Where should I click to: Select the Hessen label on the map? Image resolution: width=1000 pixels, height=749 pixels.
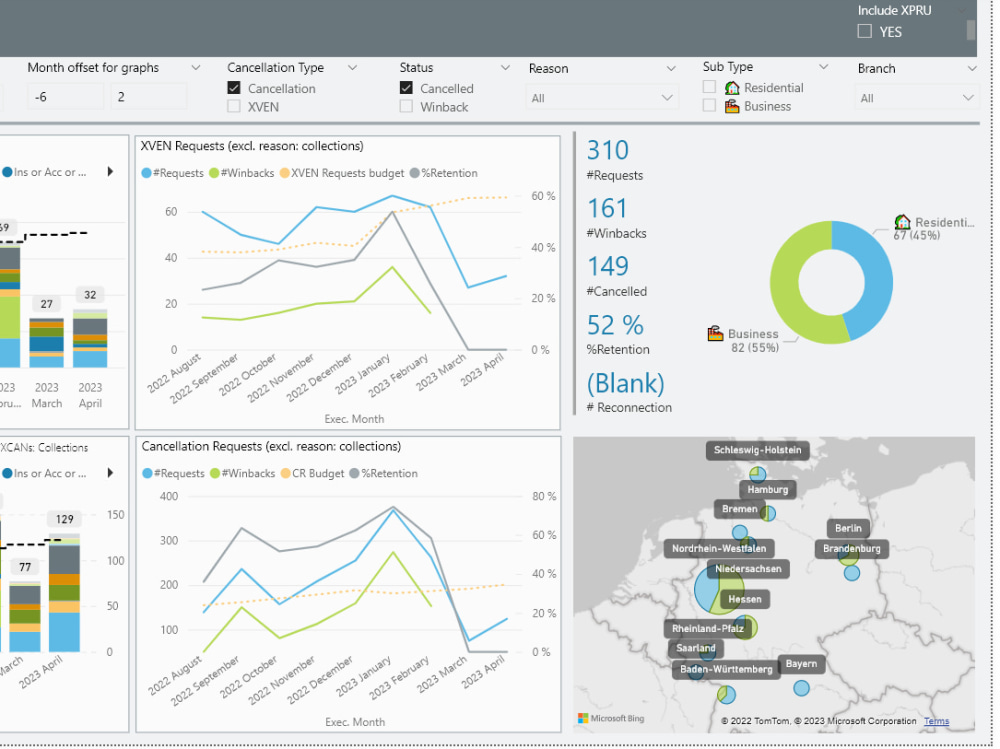click(747, 598)
